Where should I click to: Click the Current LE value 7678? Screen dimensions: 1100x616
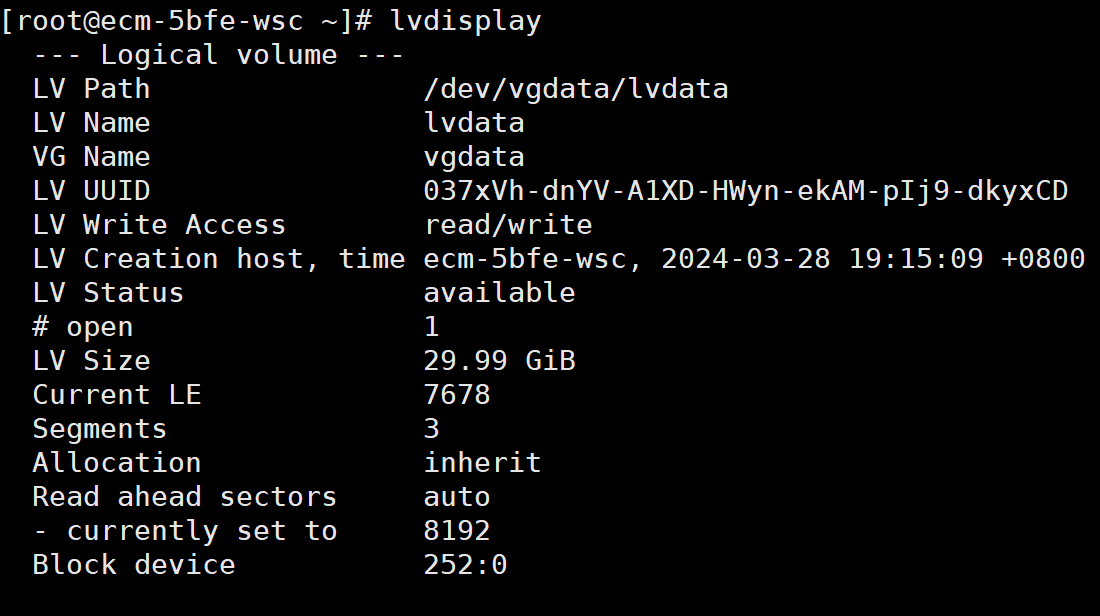click(457, 395)
